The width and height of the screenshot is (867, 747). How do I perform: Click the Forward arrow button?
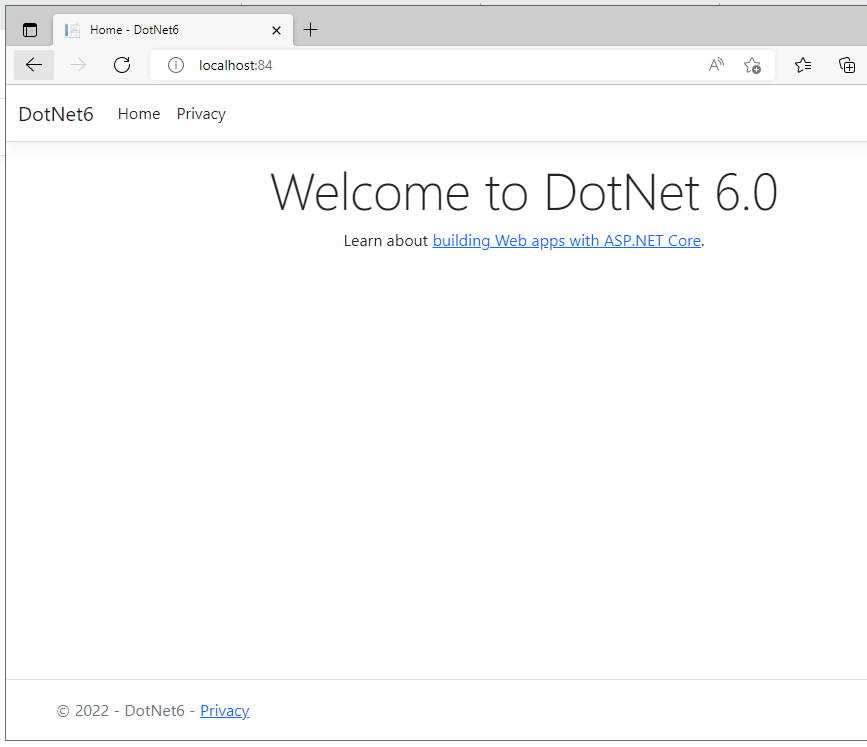point(78,65)
